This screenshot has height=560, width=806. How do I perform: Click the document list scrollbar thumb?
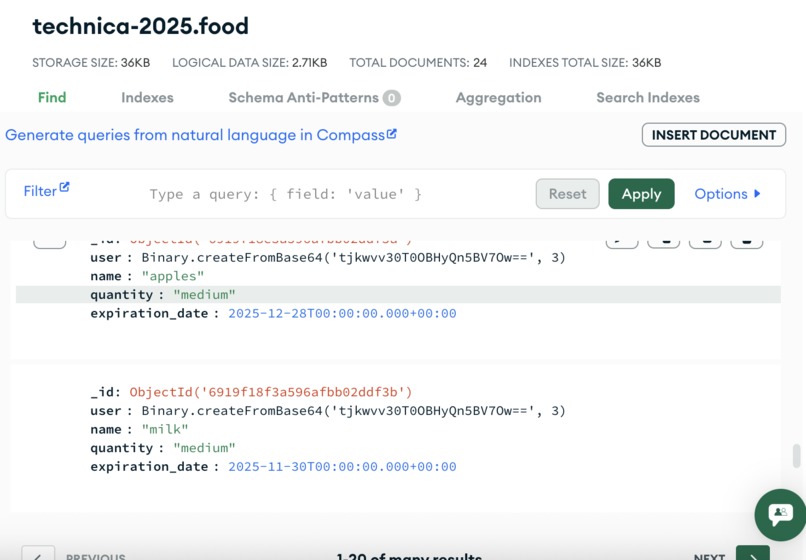click(797, 456)
